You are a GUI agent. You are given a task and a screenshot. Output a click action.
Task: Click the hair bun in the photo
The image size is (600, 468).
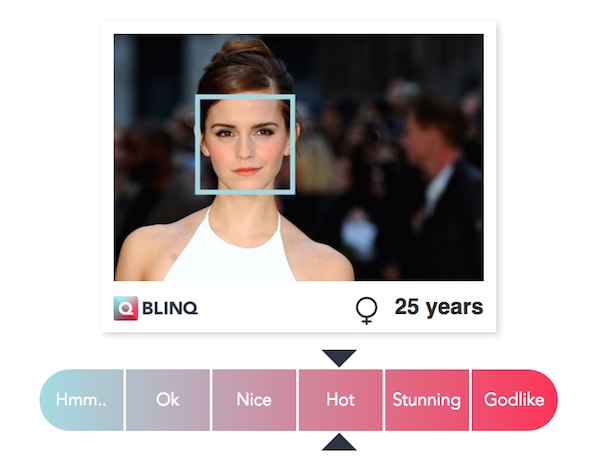243,50
